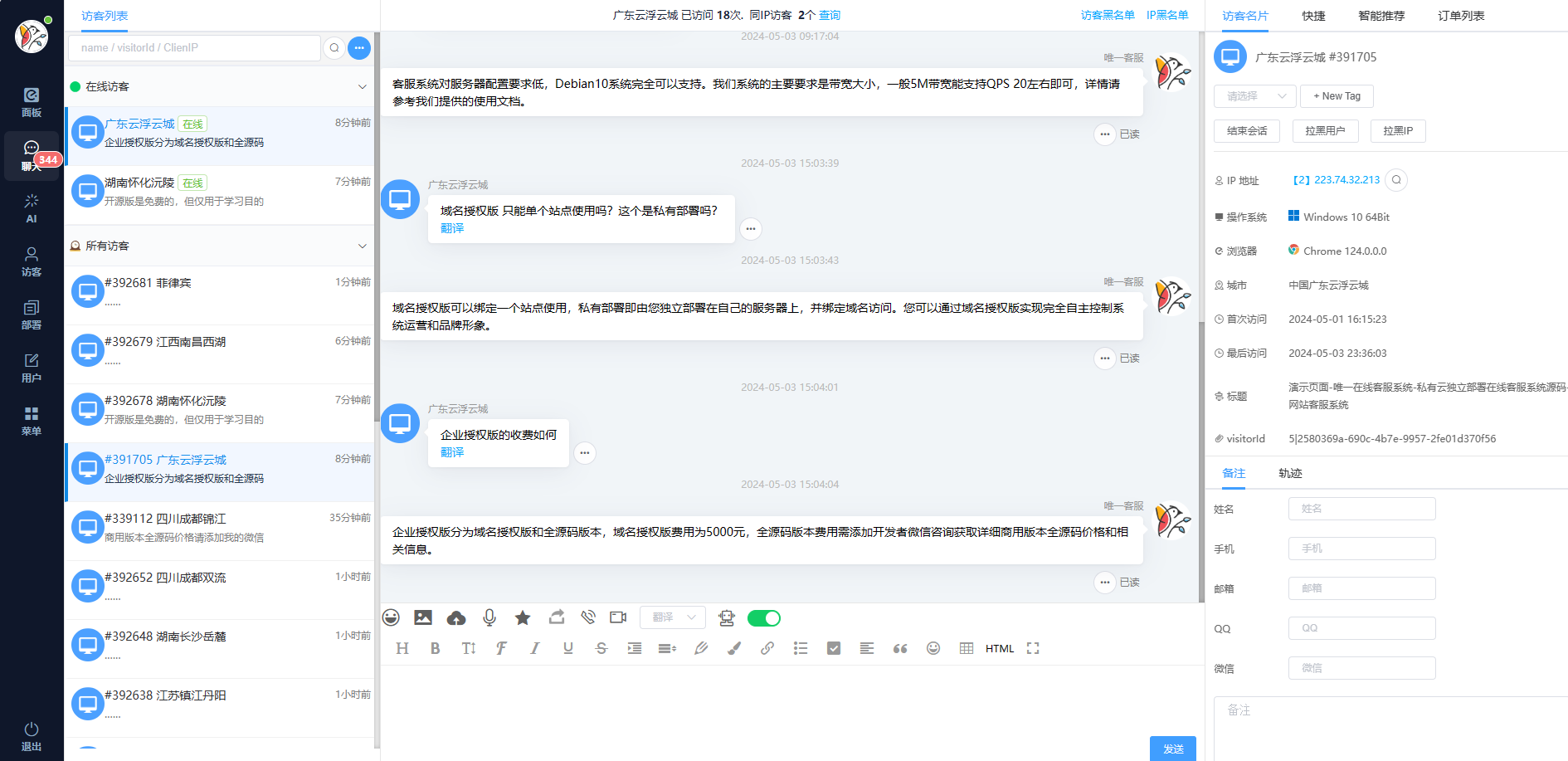Toggle underline formatting in editor
This screenshot has width=1568, height=761.
point(568,648)
